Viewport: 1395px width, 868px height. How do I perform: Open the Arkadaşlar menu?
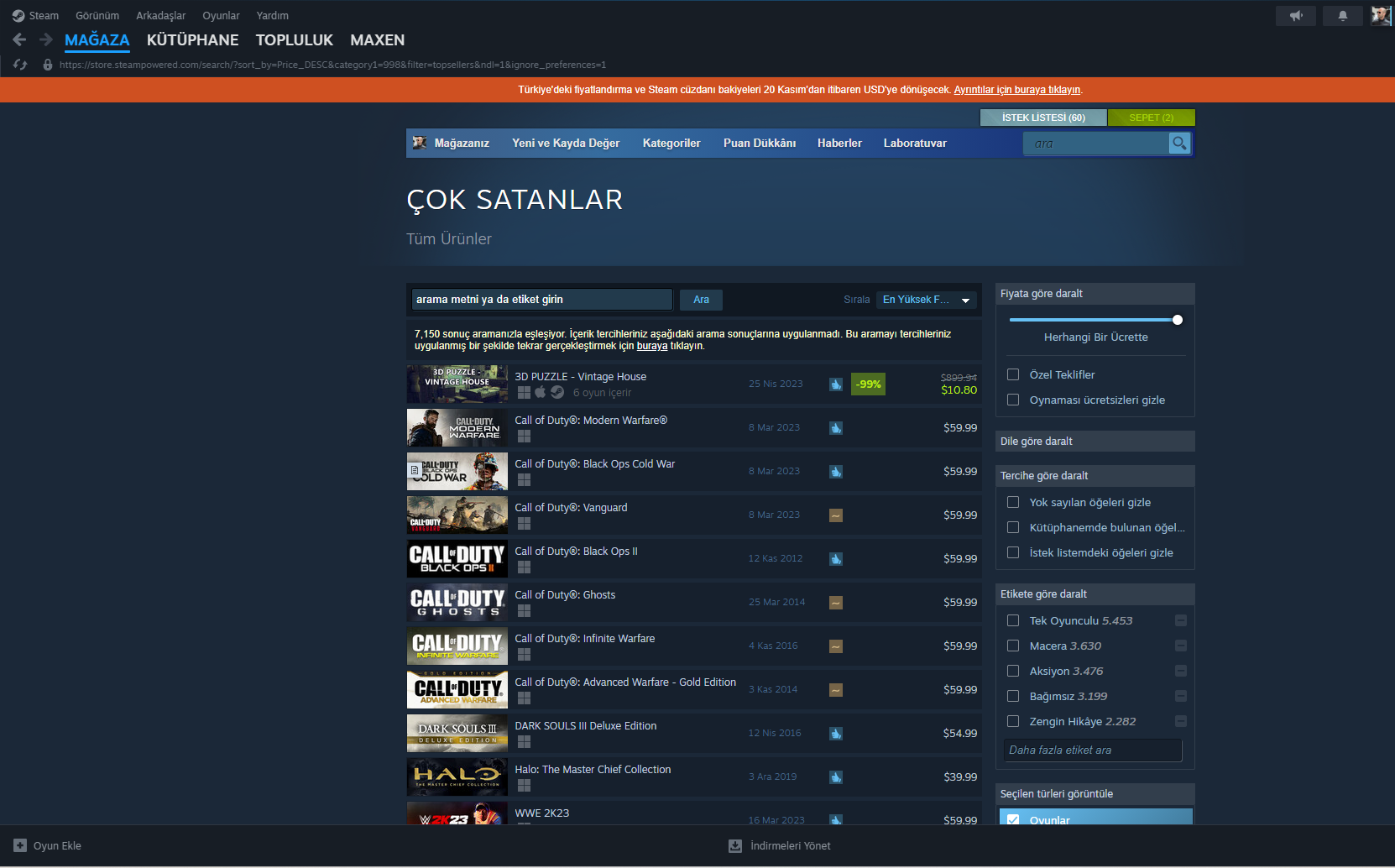tap(161, 16)
